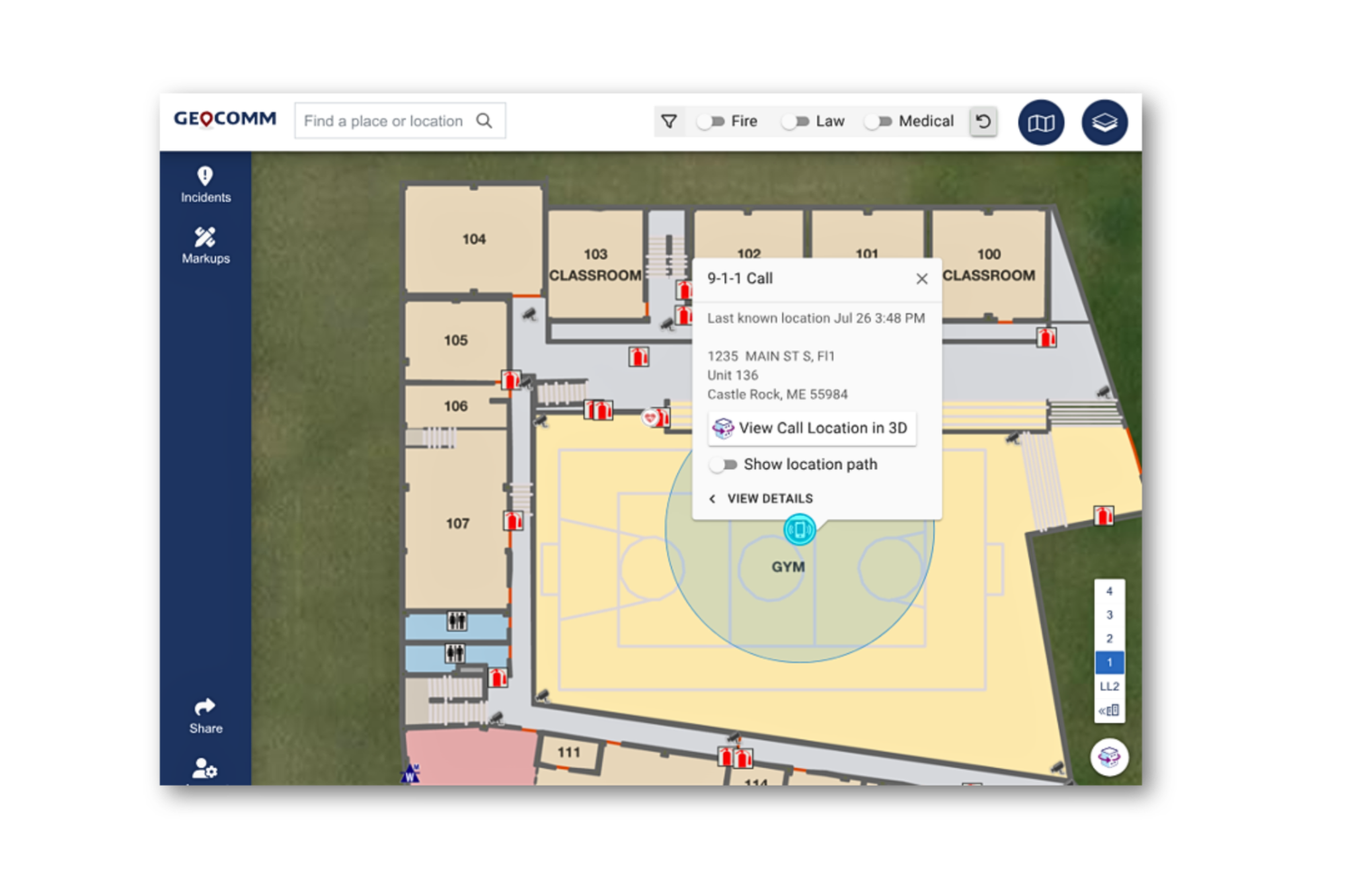Open the user settings icon in sidebar

pos(205,768)
